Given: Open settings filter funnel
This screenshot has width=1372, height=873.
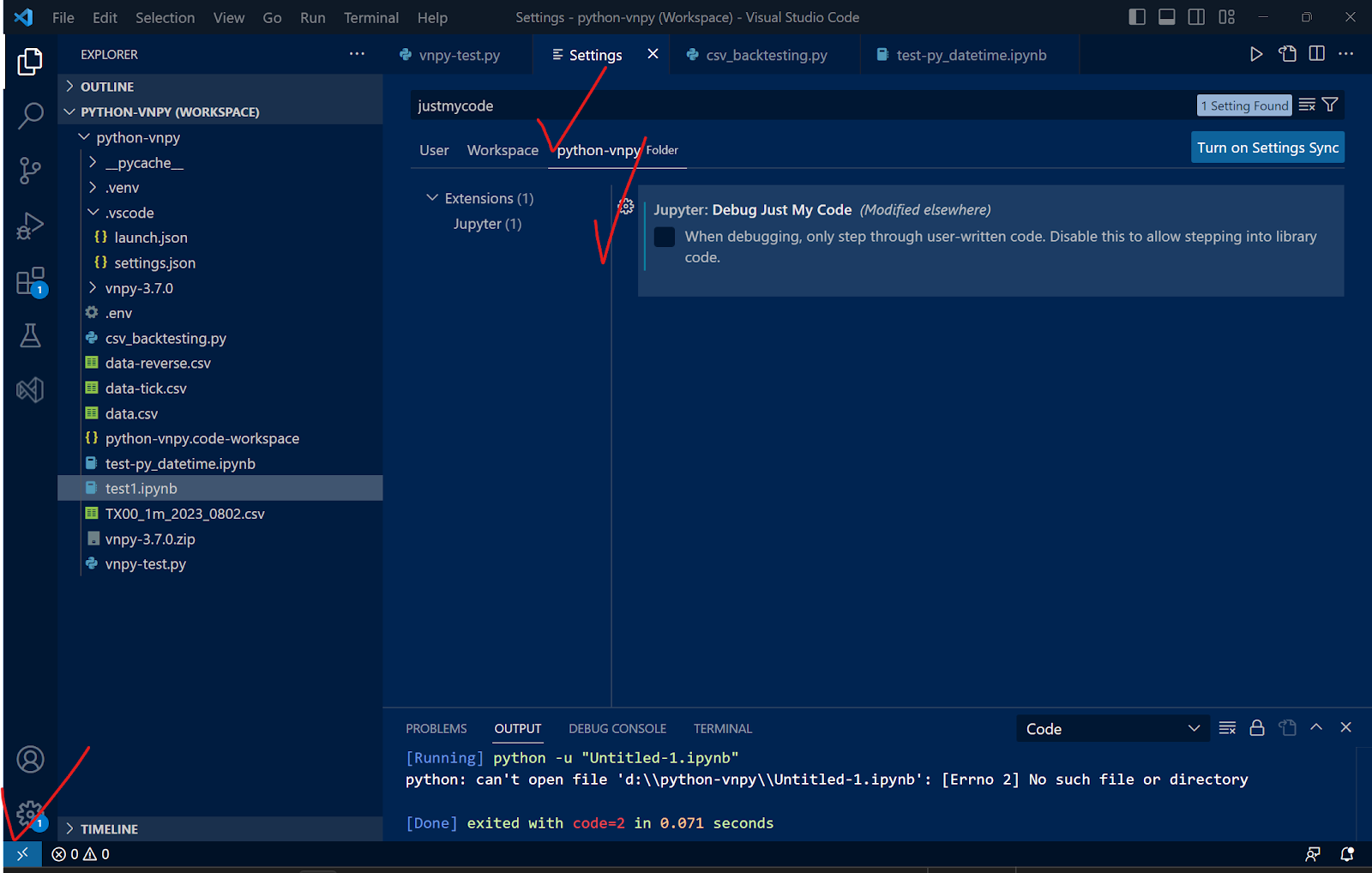Looking at the screenshot, I should pyautogui.click(x=1330, y=105).
